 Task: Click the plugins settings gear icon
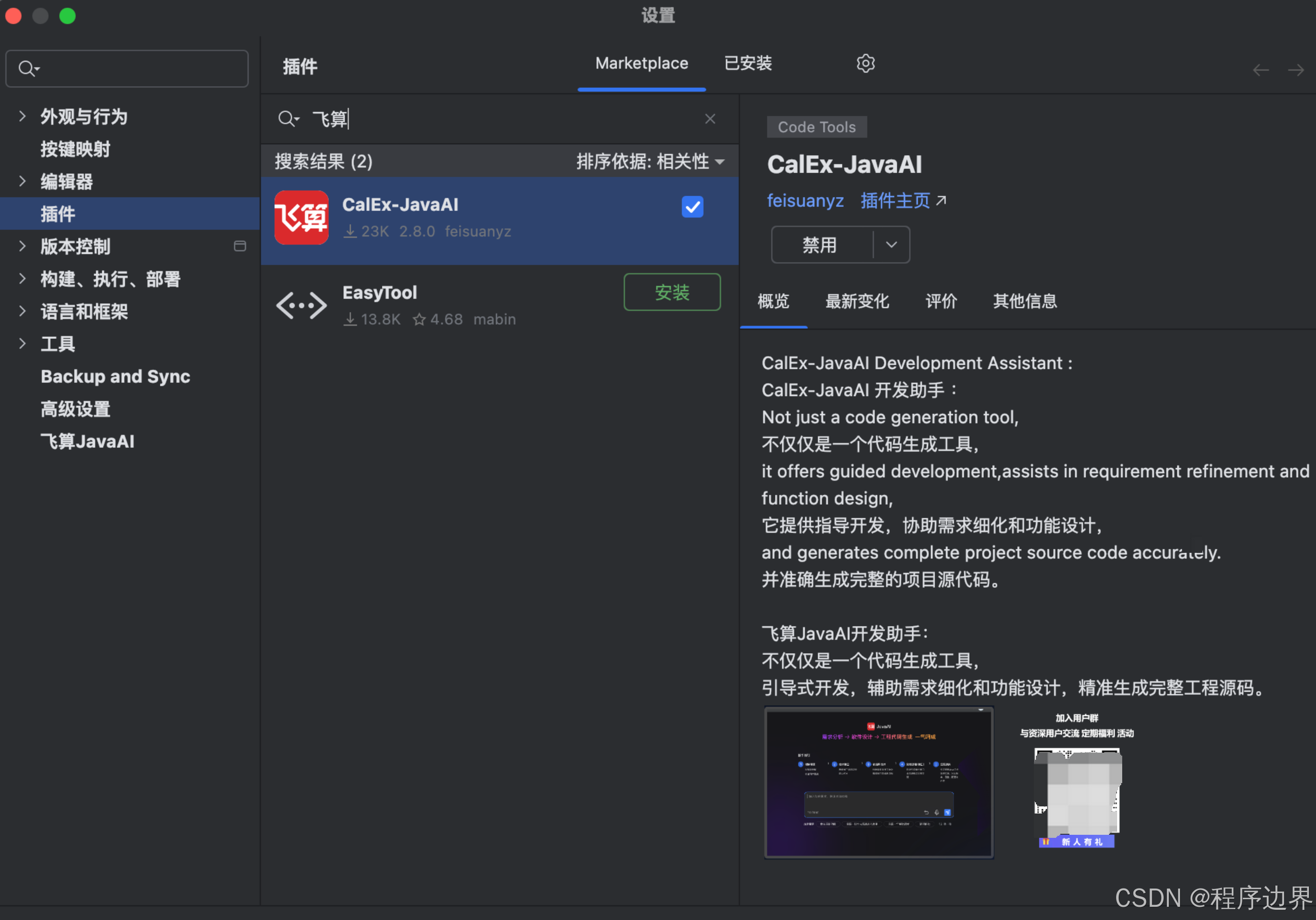pos(865,63)
